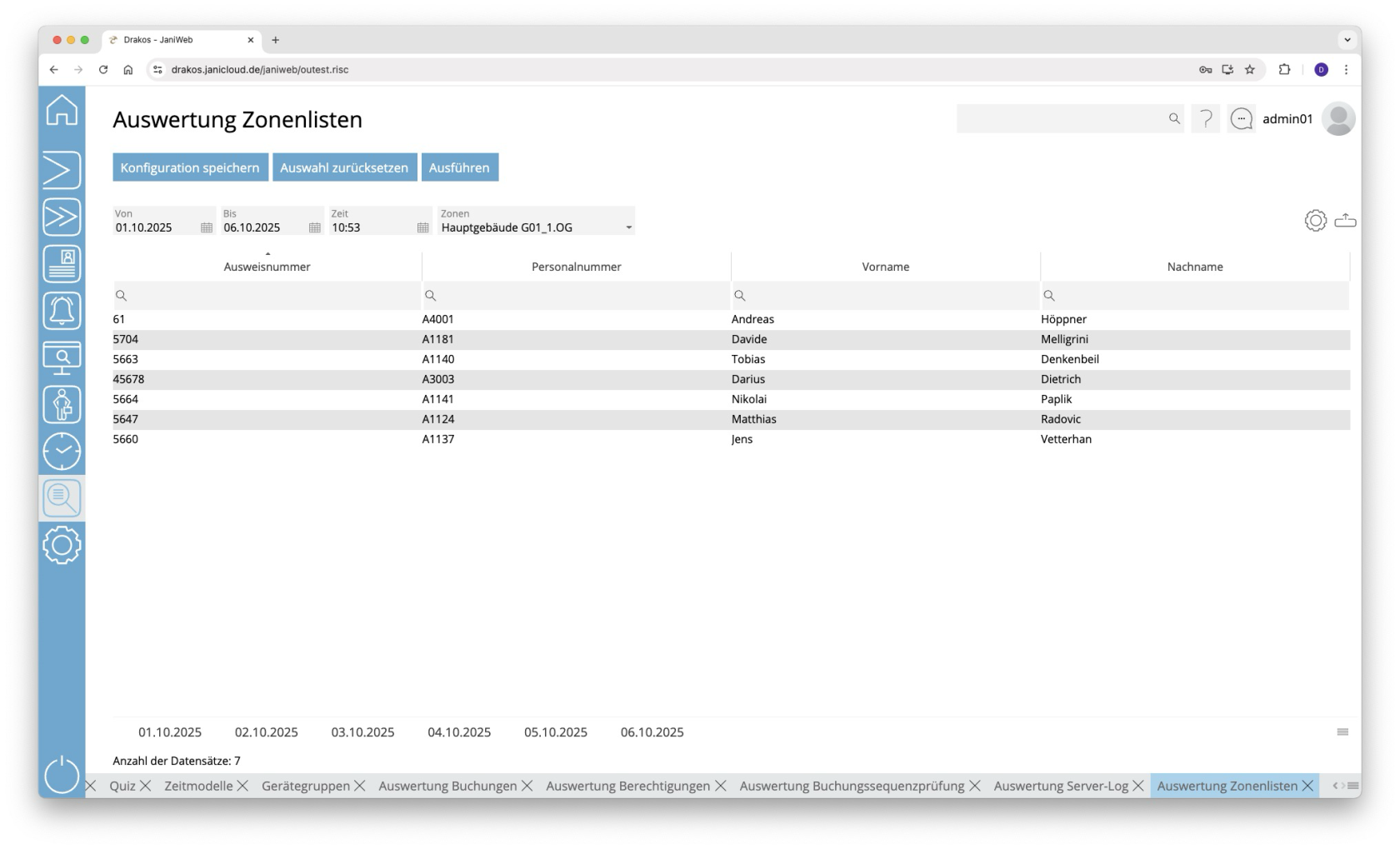Click the export upload icon
The width and height of the screenshot is (1400, 849).
pyautogui.click(x=1345, y=221)
